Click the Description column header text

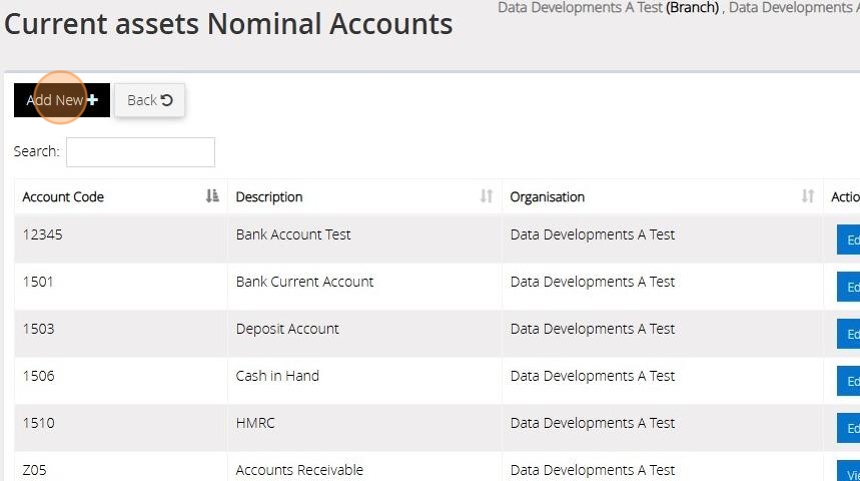[269, 197]
